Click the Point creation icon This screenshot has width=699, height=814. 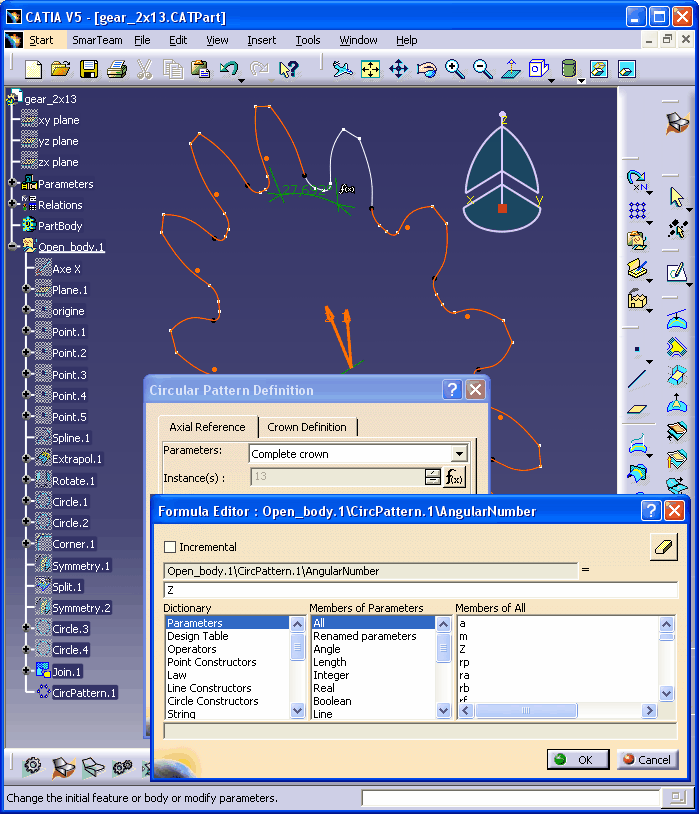point(637,350)
